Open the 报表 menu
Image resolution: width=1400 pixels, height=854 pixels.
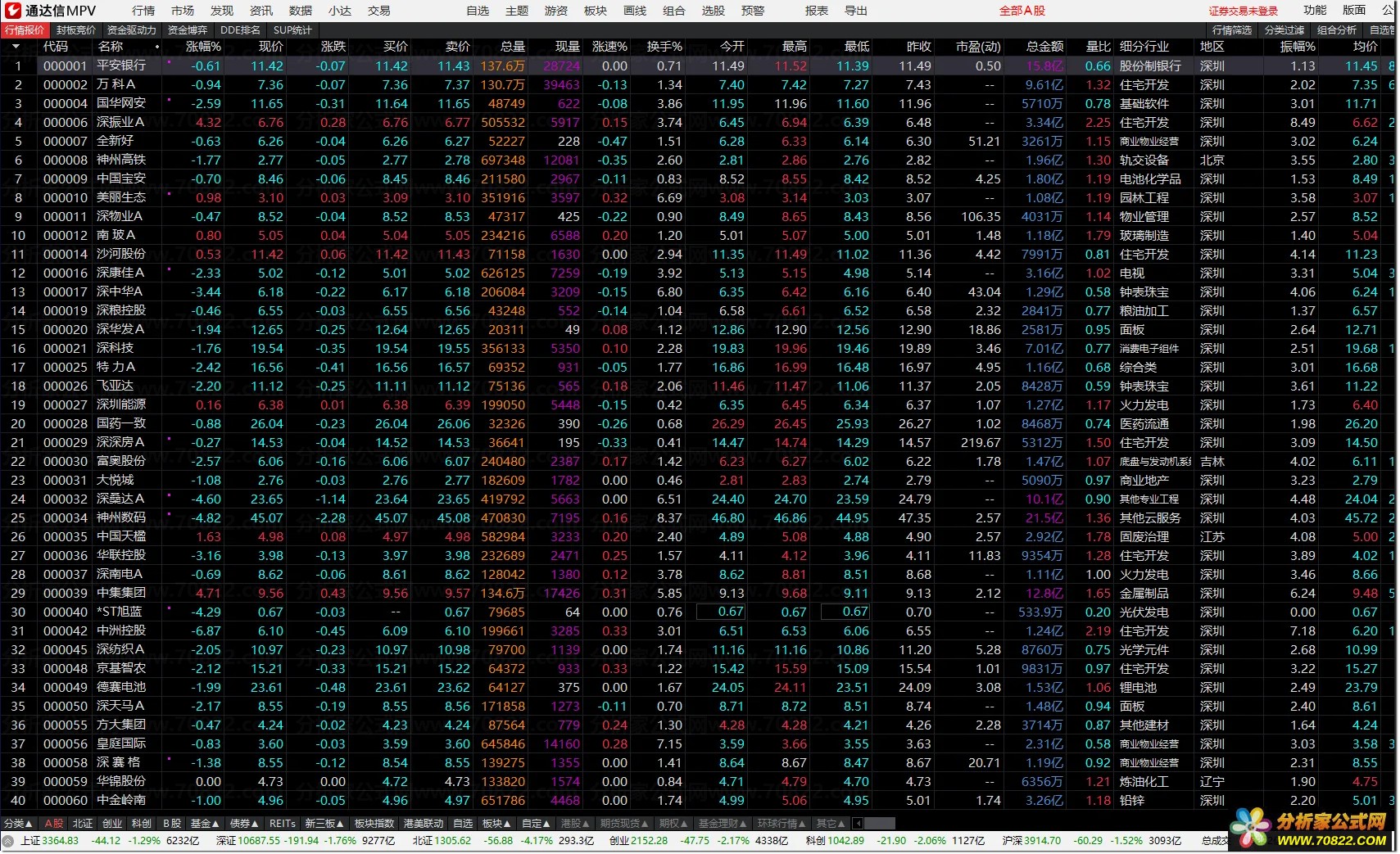817,11
